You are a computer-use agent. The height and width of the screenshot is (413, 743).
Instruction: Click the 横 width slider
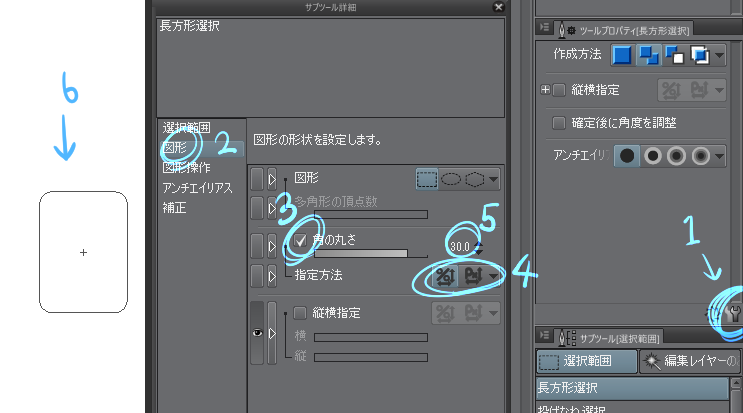pyautogui.click(x=371, y=337)
